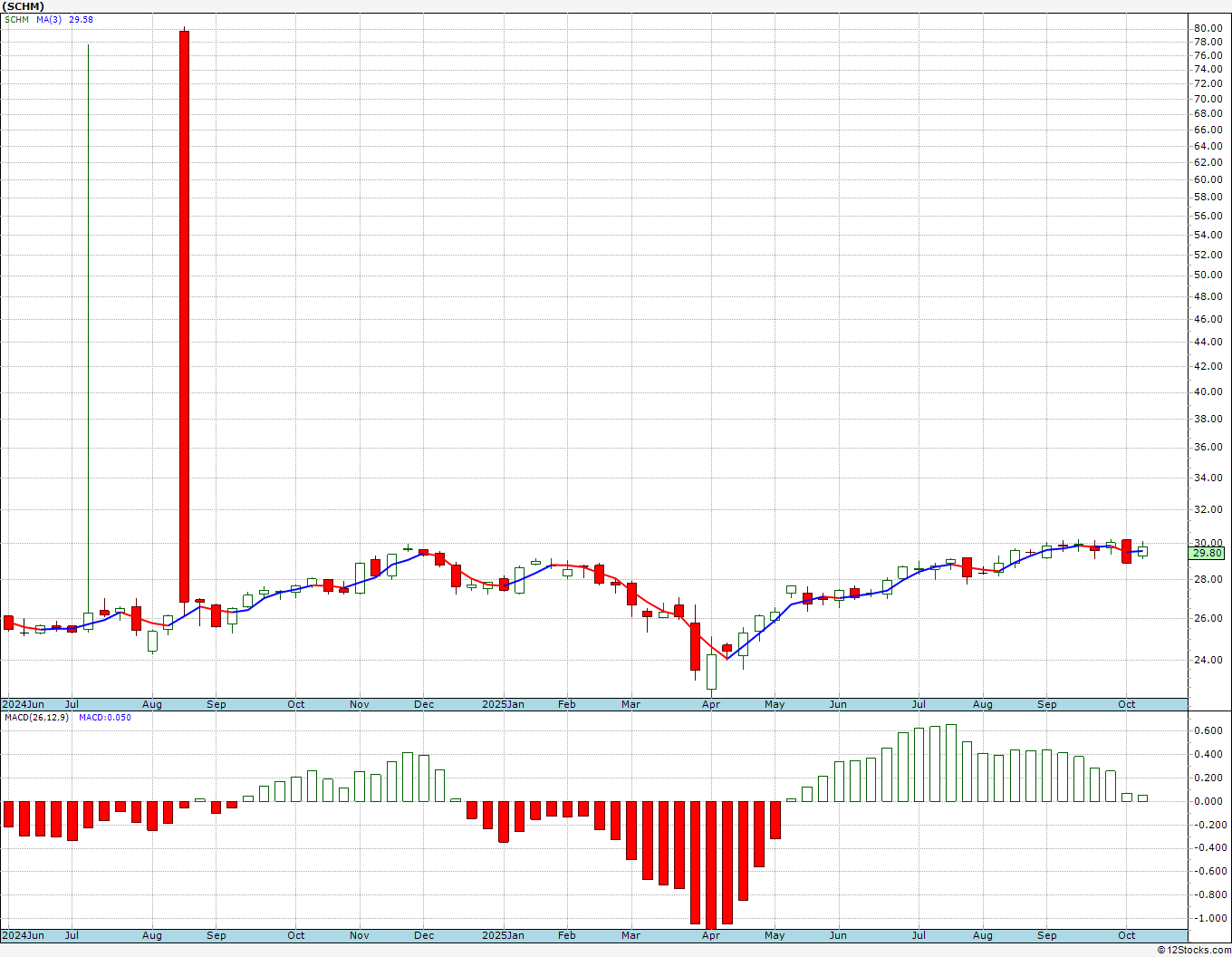Click Nov on the MACD date axis

[360, 935]
